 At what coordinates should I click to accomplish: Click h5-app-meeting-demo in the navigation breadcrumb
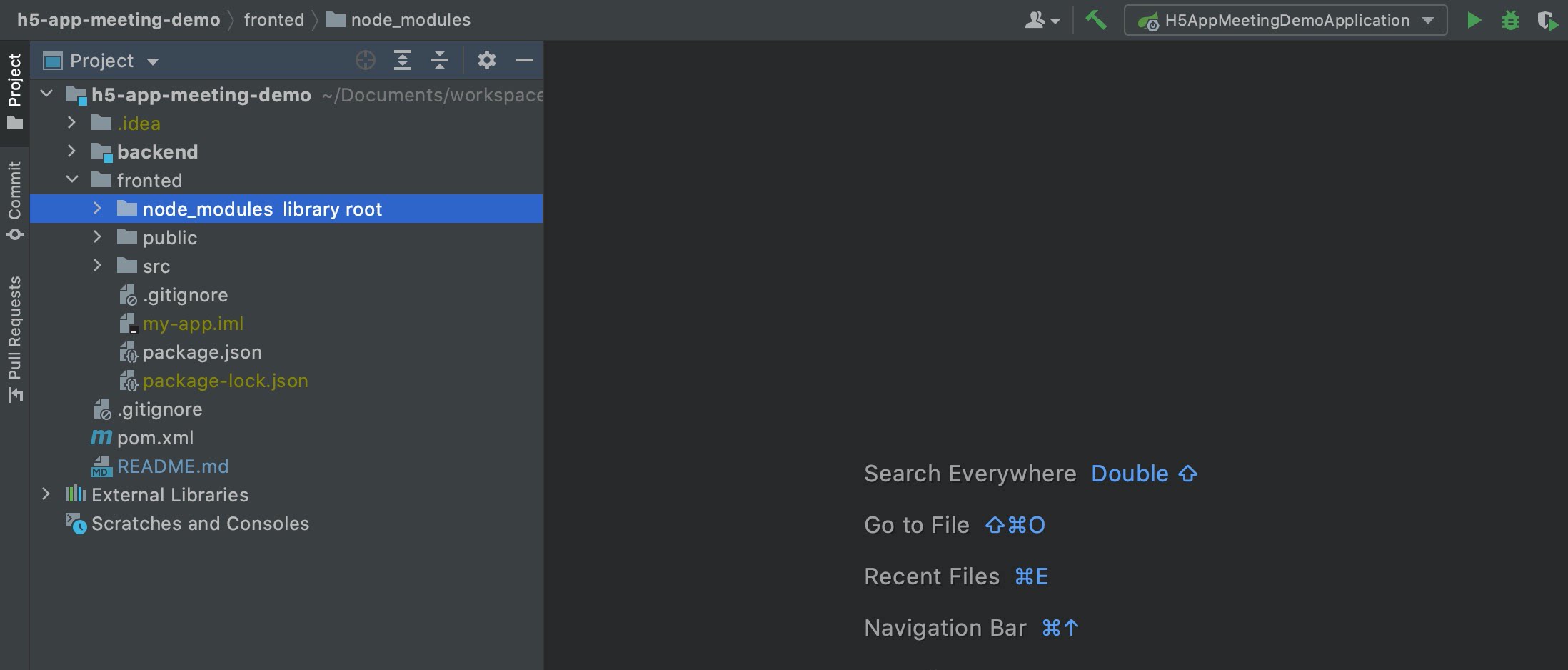119,20
